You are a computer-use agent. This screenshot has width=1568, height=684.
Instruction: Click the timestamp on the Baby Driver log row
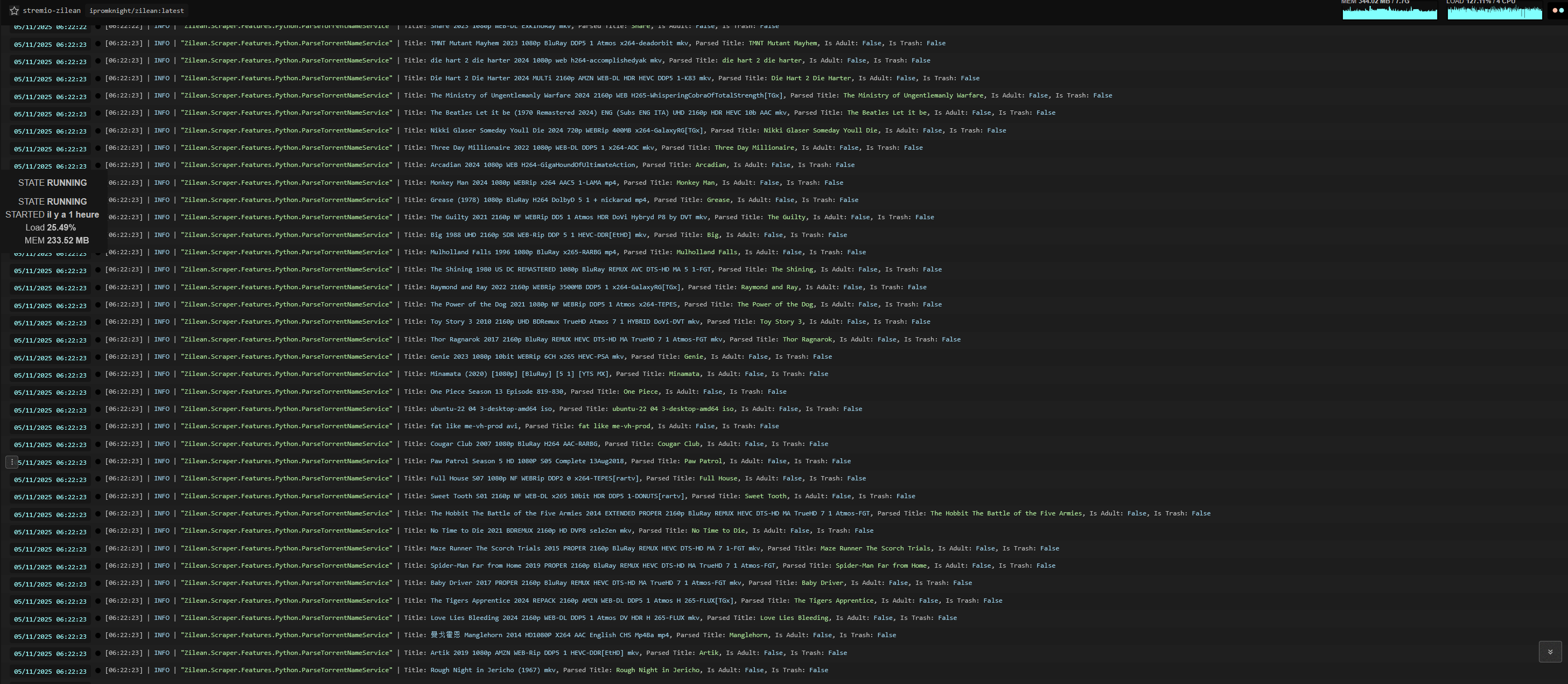(x=51, y=584)
